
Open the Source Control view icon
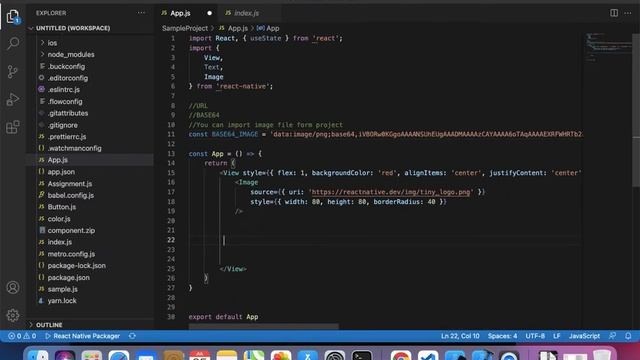[13, 72]
